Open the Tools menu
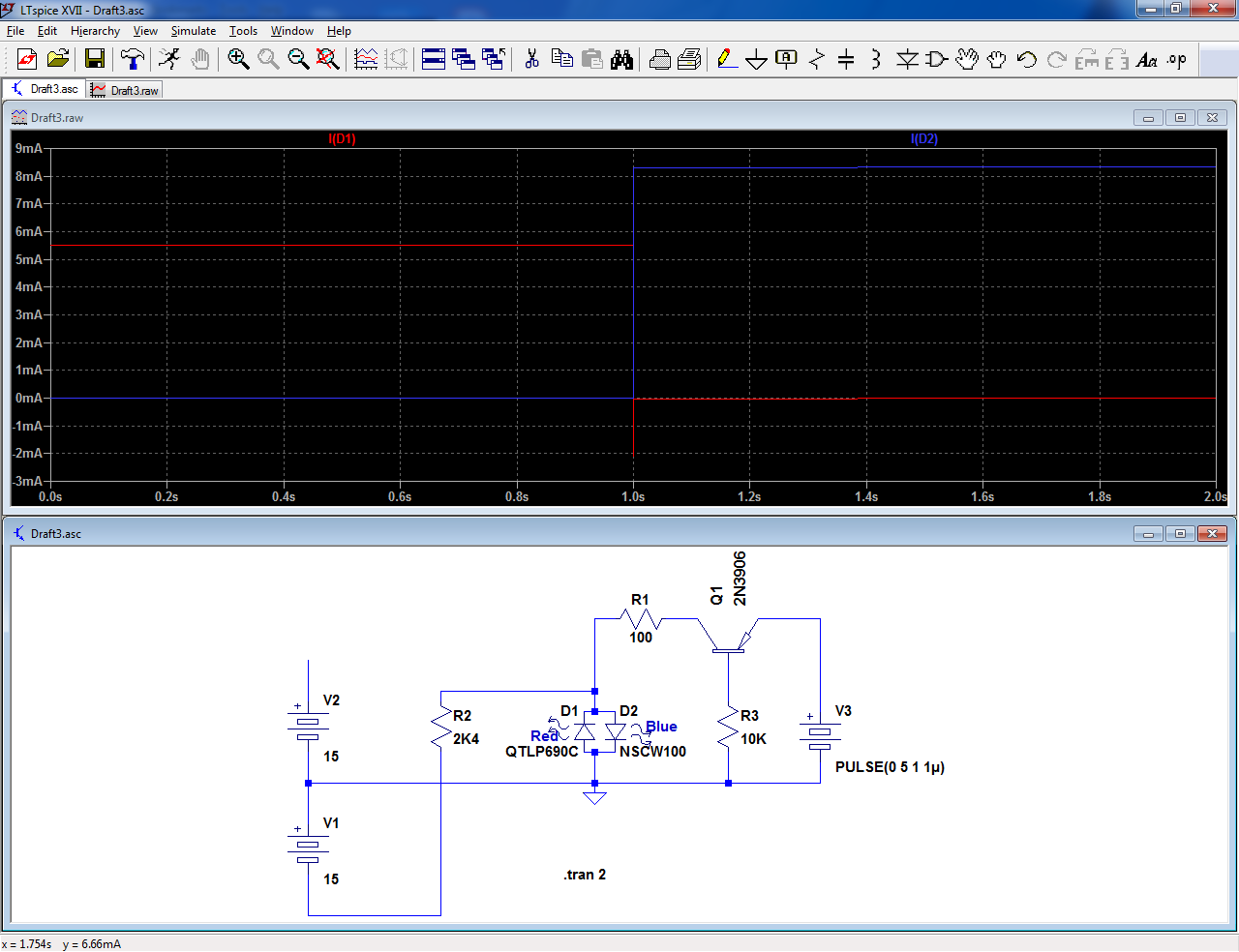The height and width of the screenshot is (952, 1239). click(x=243, y=31)
